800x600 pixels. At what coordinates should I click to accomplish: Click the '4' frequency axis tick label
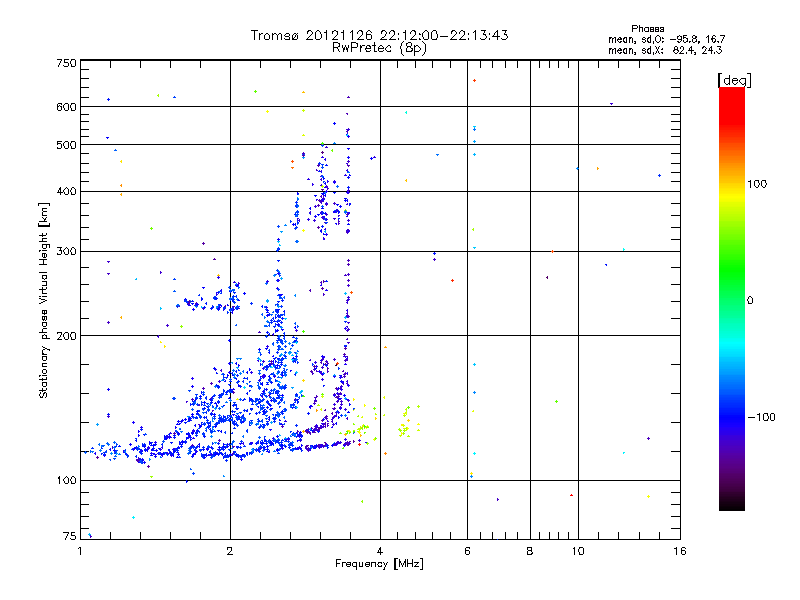(380, 551)
